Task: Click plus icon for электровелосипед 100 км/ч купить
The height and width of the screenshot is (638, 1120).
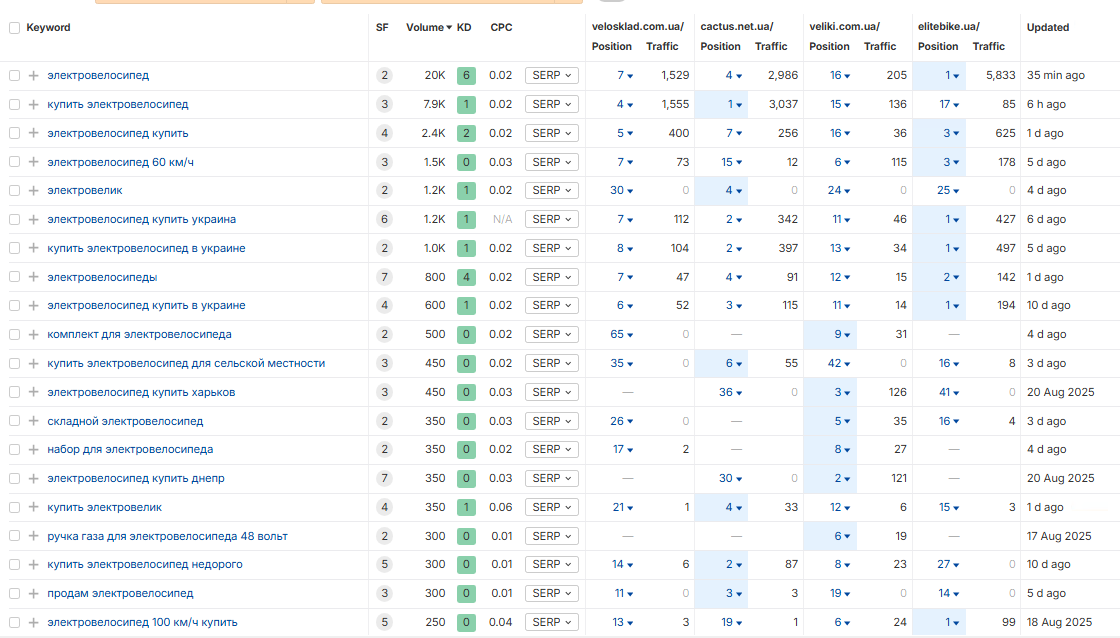Action: point(34,622)
